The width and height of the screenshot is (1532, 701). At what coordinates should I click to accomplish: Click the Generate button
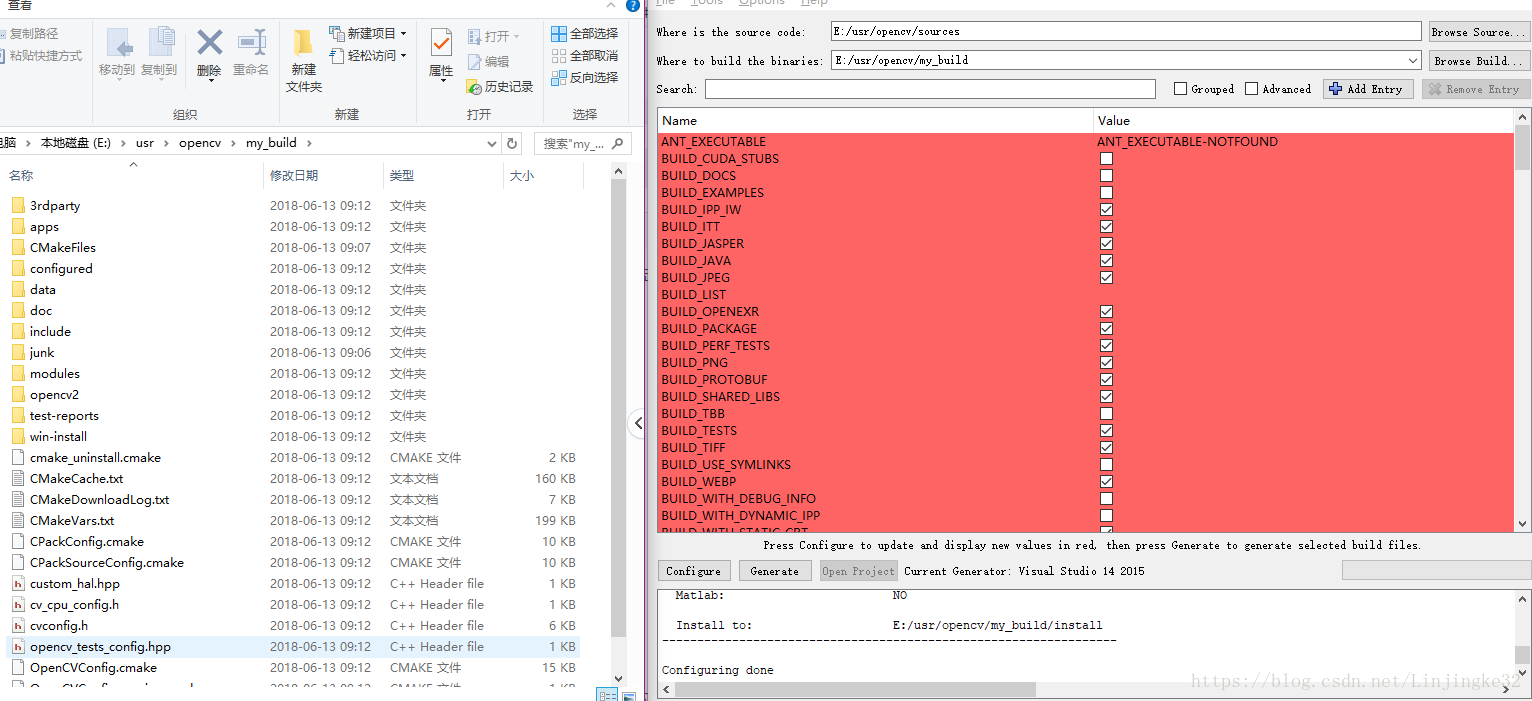point(775,571)
